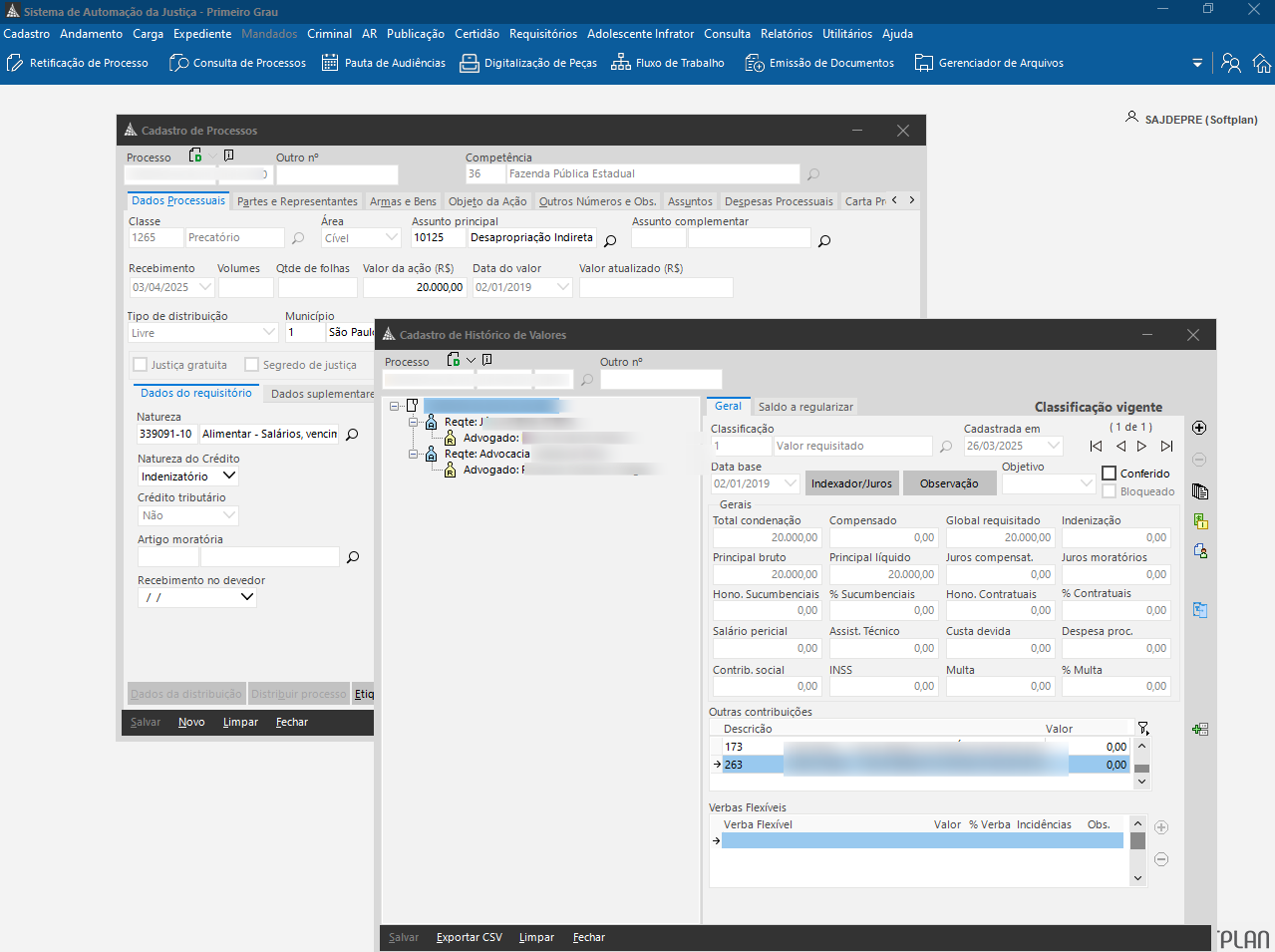Open the Utilitários menu
Image resolution: width=1275 pixels, height=952 pixels.
847,34
